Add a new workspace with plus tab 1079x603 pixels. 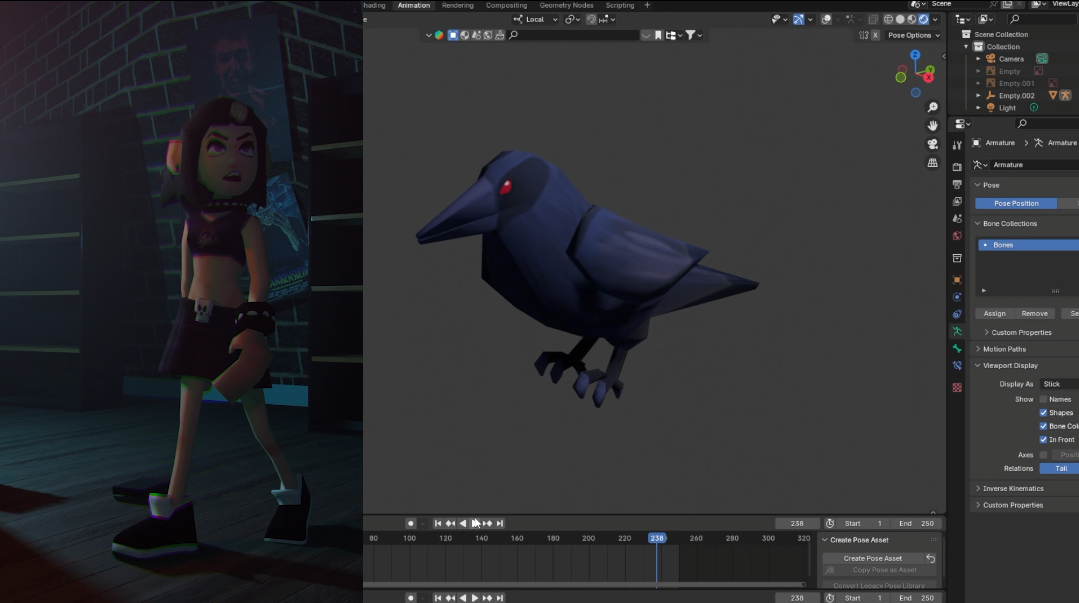click(x=647, y=6)
